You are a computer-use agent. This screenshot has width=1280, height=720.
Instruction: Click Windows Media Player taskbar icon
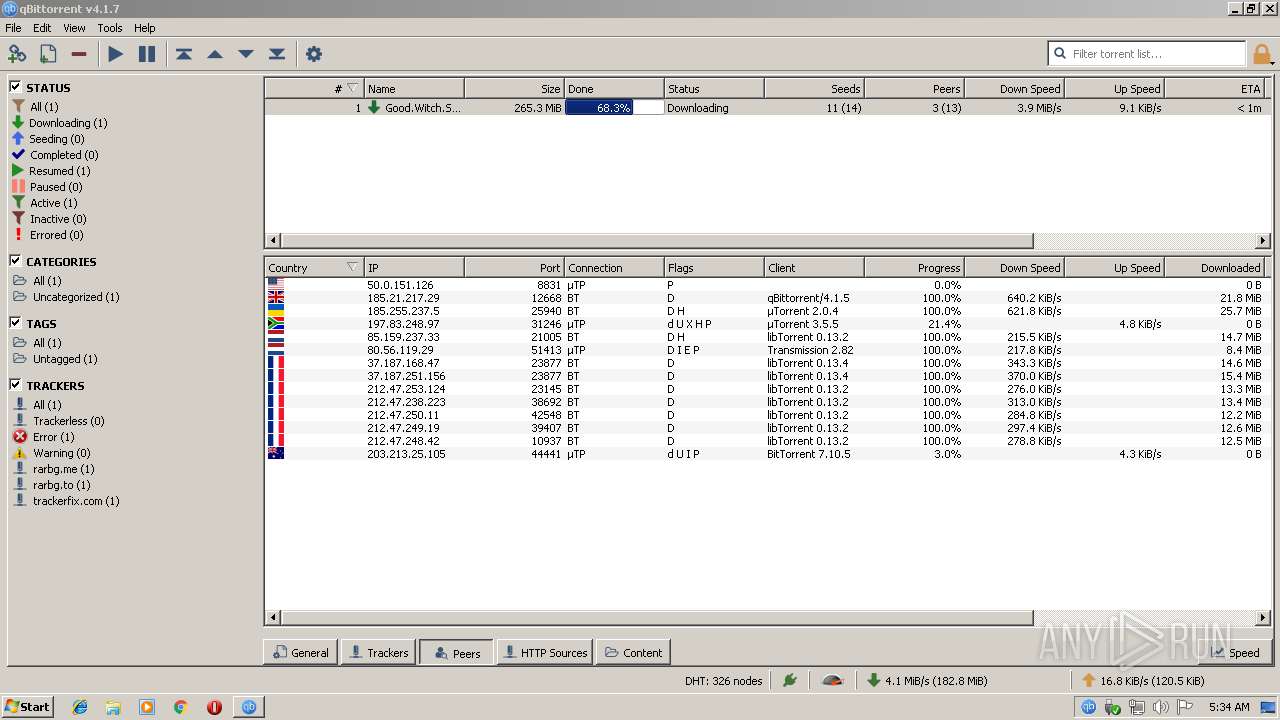click(147, 706)
